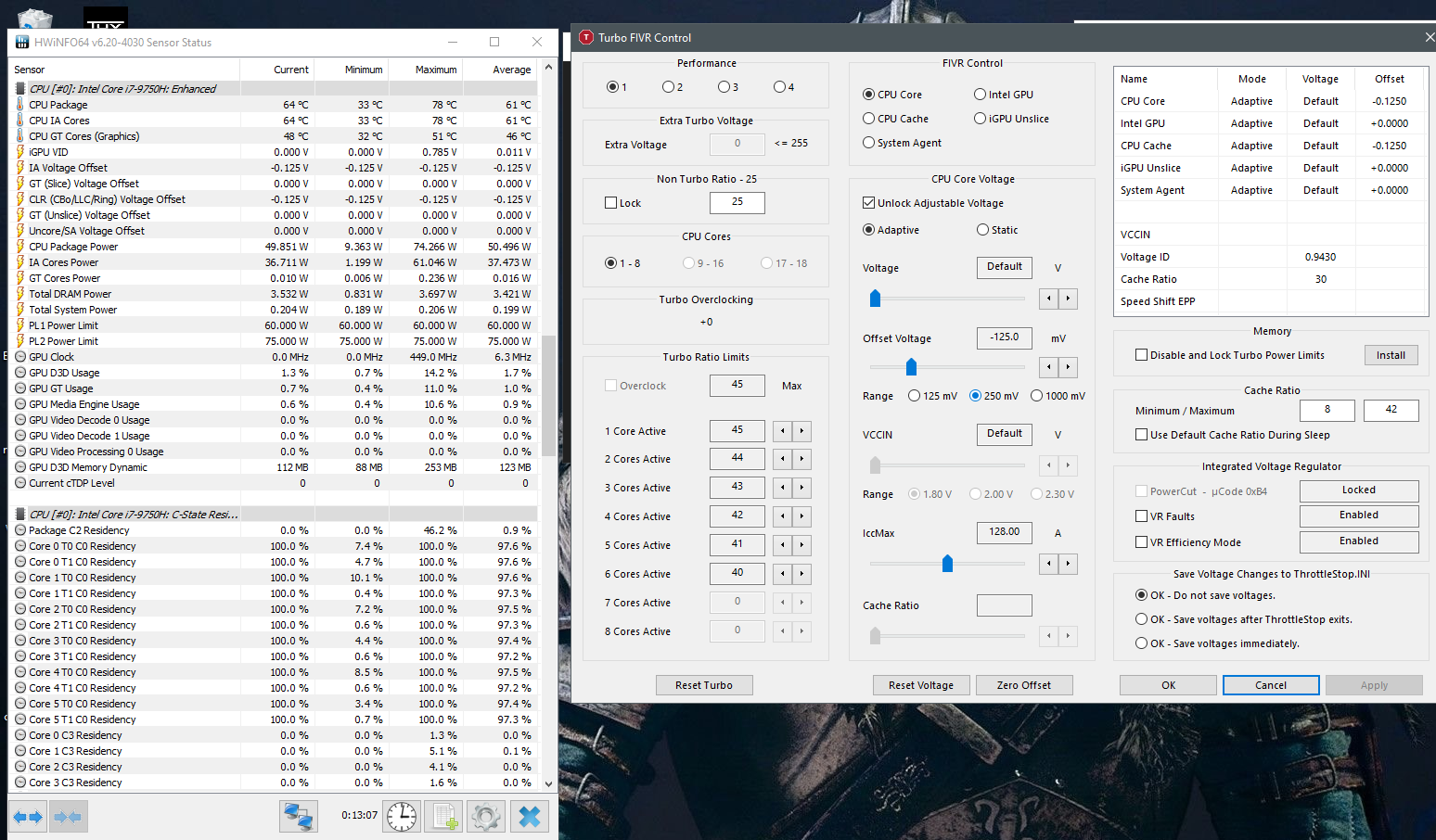1436x840 pixels.
Task: Decrease Voltage slider with left arrow
Action: tap(1049, 299)
